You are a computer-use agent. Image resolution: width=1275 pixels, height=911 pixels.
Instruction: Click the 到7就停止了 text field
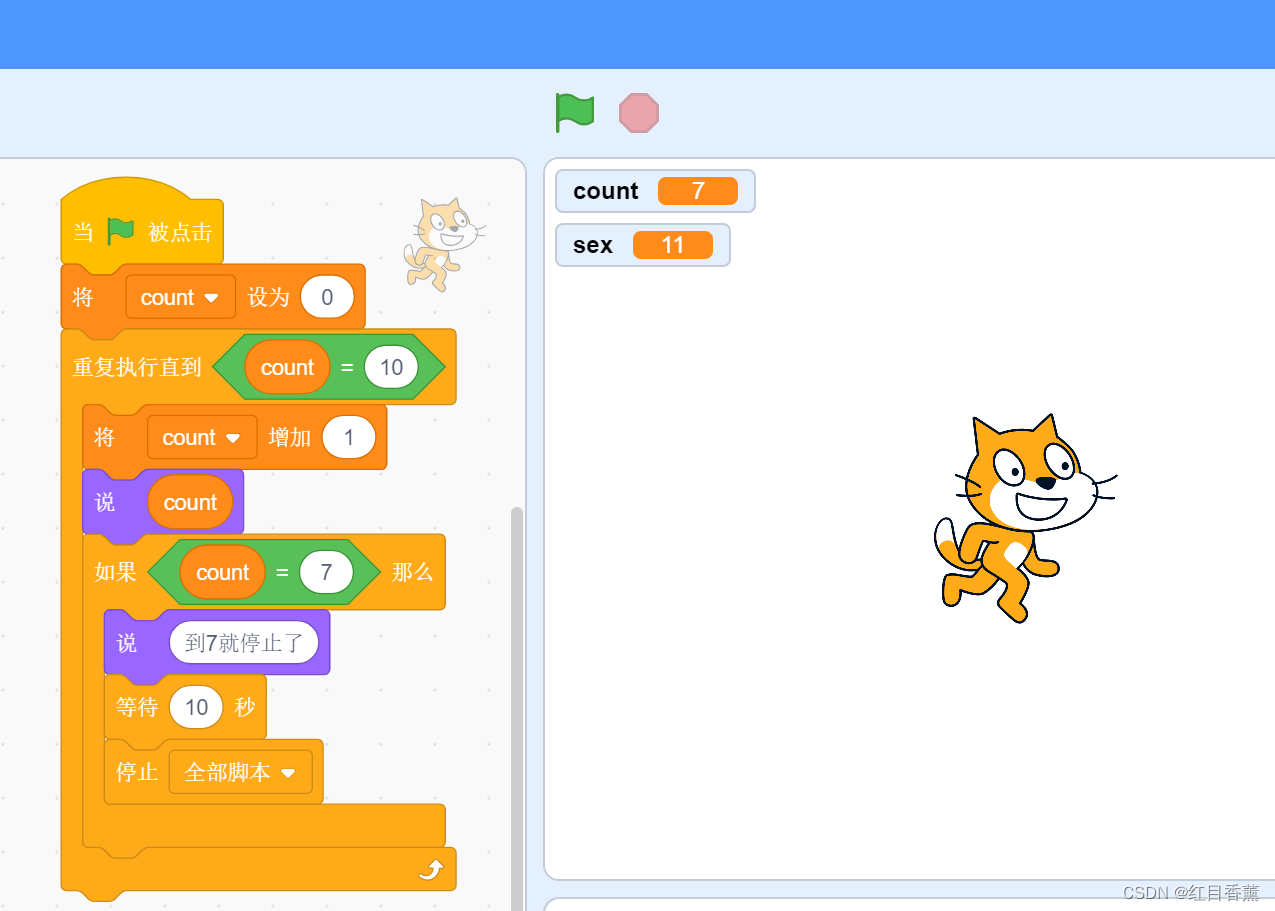pos(245,642)
